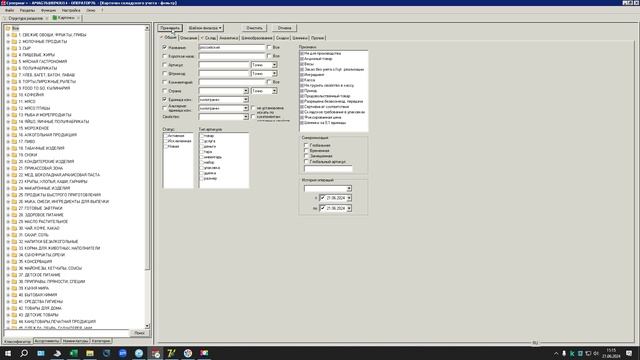The image size is (640, 360).
Task: Switch to the Скидки filter tab
Action: point(282,38)
